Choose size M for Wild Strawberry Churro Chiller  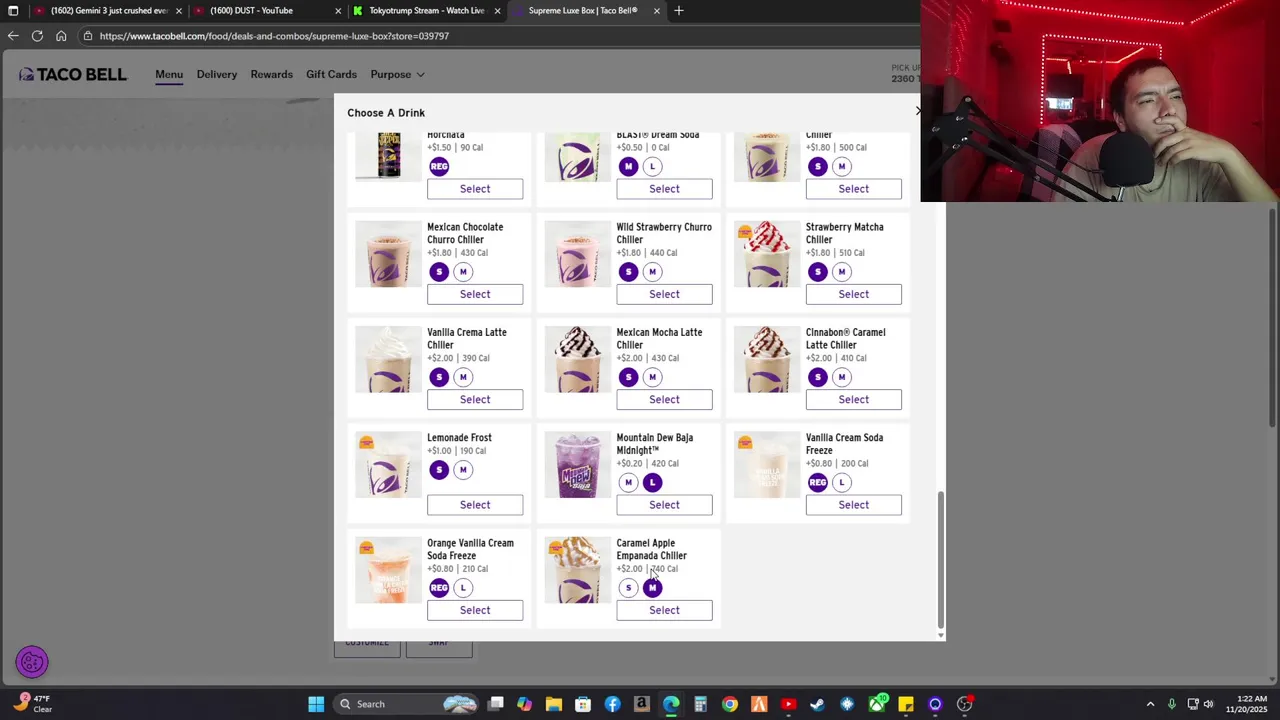[x=652, y=272]
